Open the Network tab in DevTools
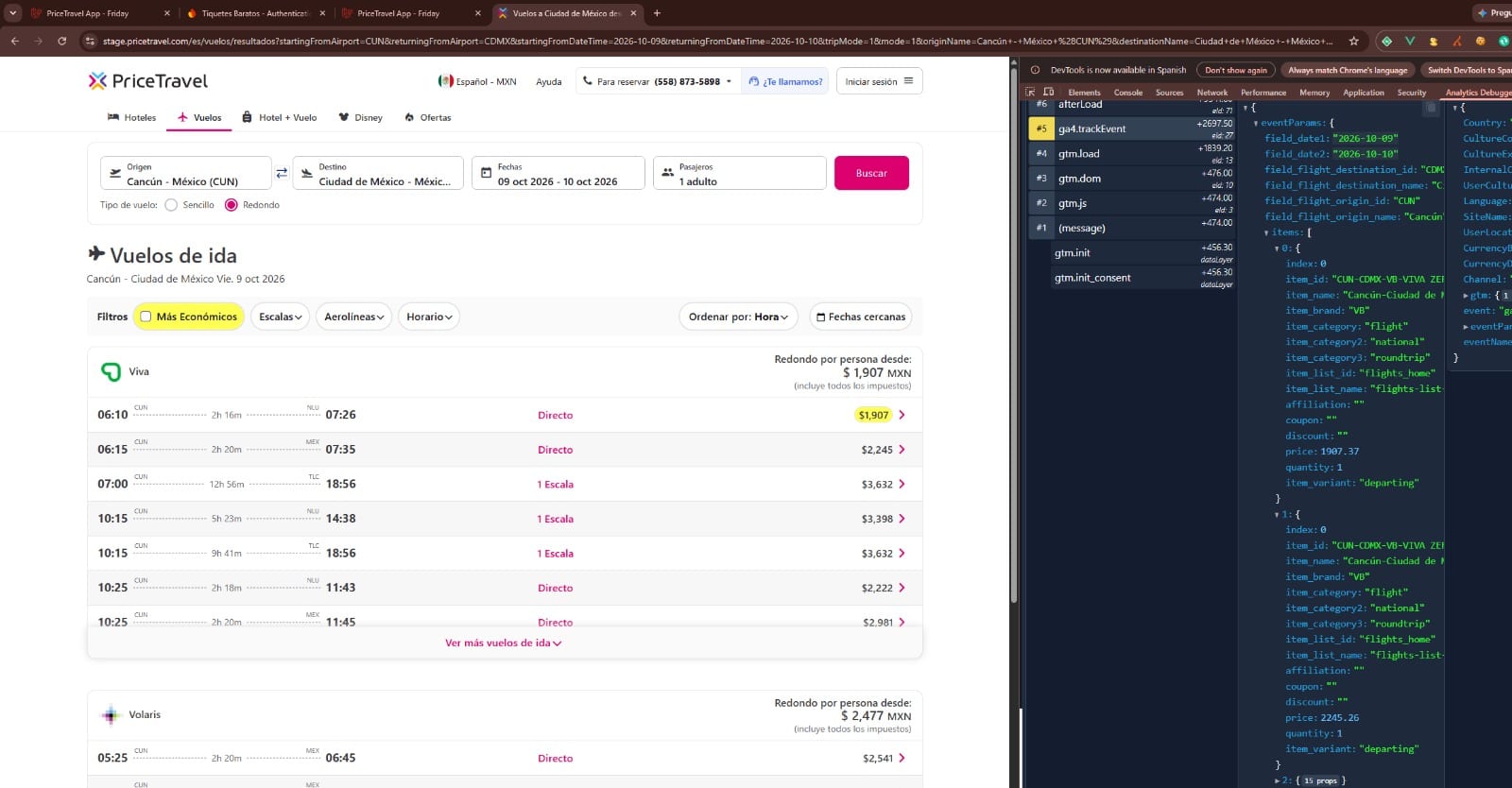Viewport: 1512px width, 788px height. tap(1212, 93)
